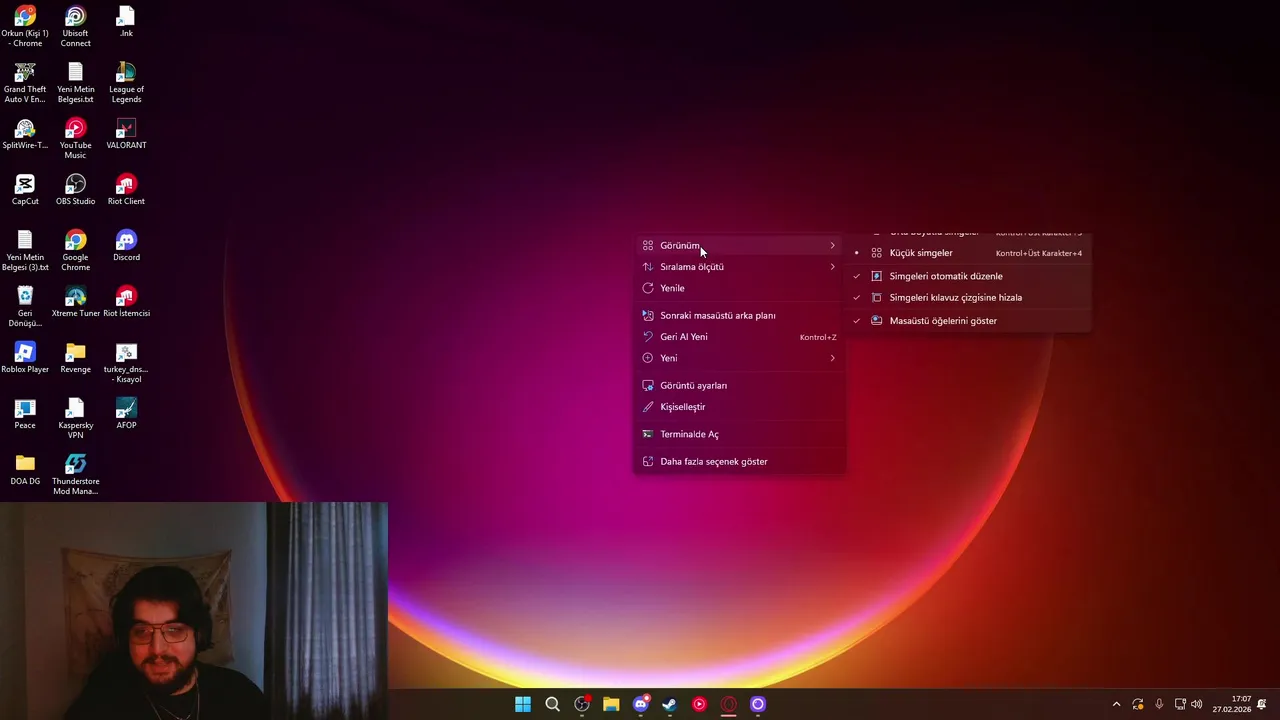Click the sync update tray icon

click(1138, 704)
